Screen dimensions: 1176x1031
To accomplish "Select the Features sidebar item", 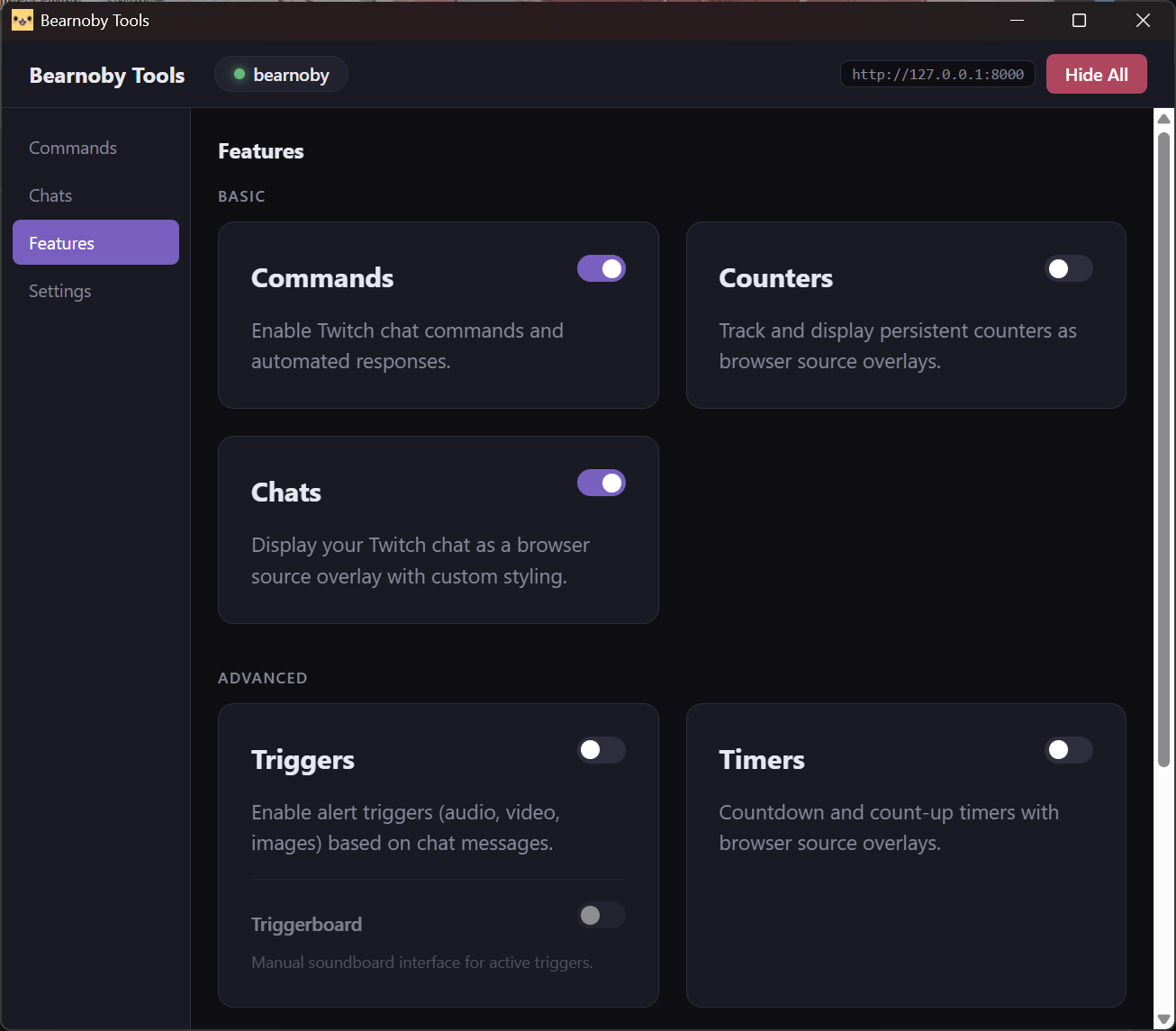I will click(x=95, y=242).
